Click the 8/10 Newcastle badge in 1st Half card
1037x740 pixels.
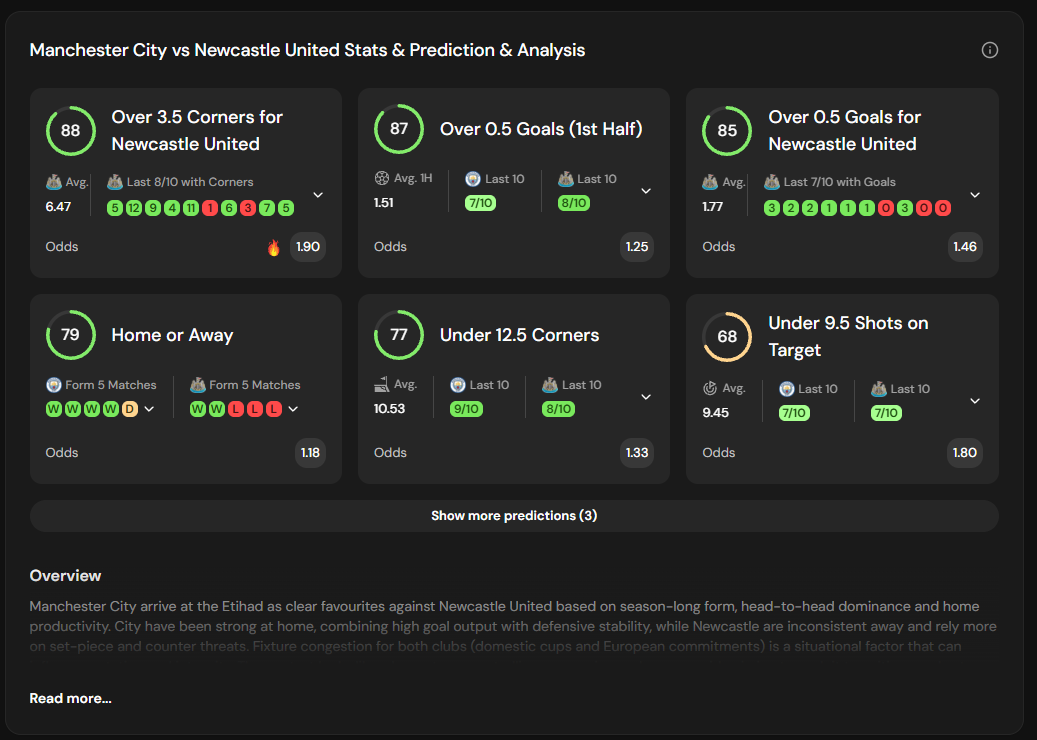(573, 203)
